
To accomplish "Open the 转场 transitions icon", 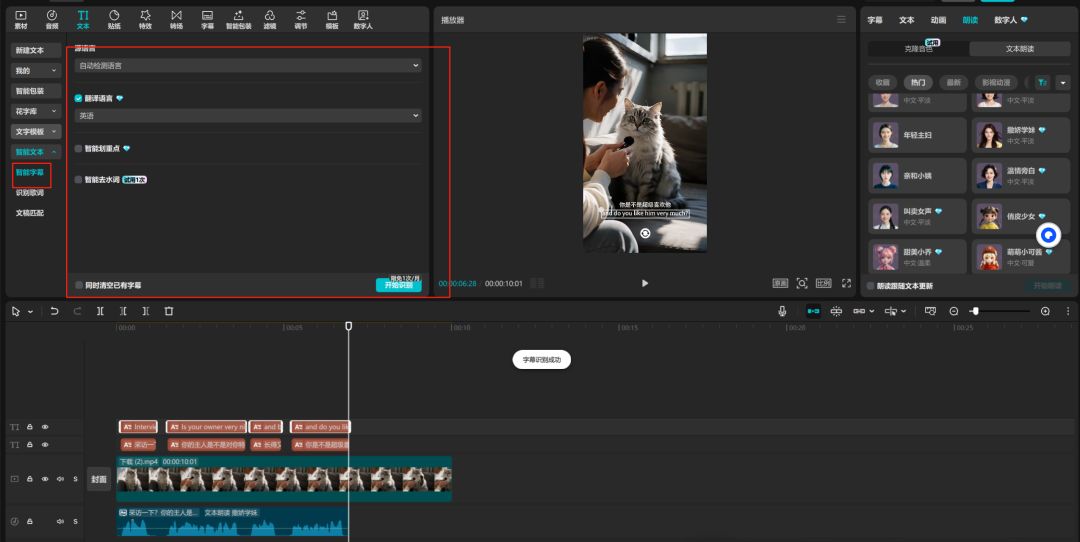I will [176, 19].
